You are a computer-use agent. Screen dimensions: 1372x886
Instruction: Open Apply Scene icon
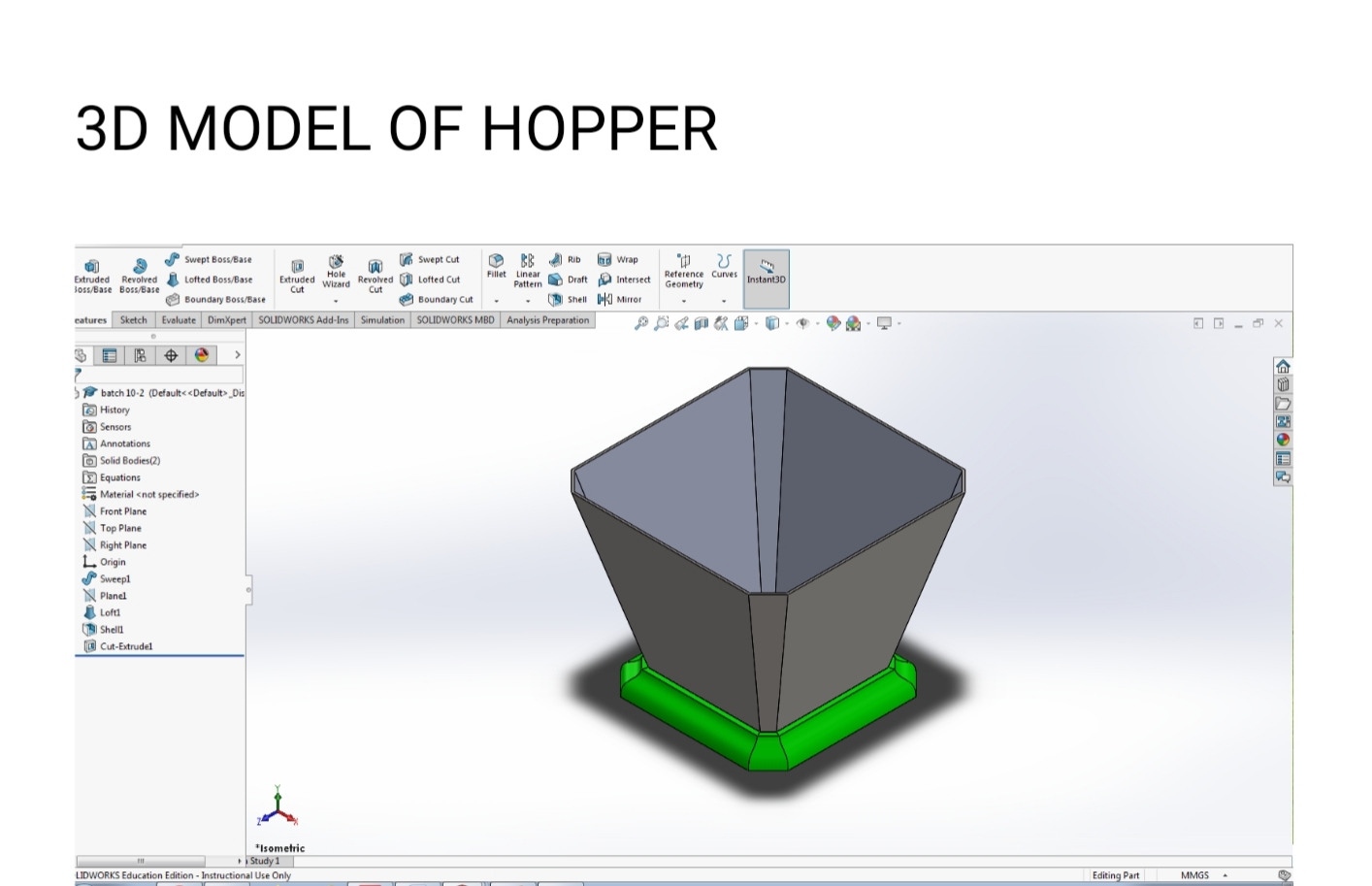click(854, 323)
